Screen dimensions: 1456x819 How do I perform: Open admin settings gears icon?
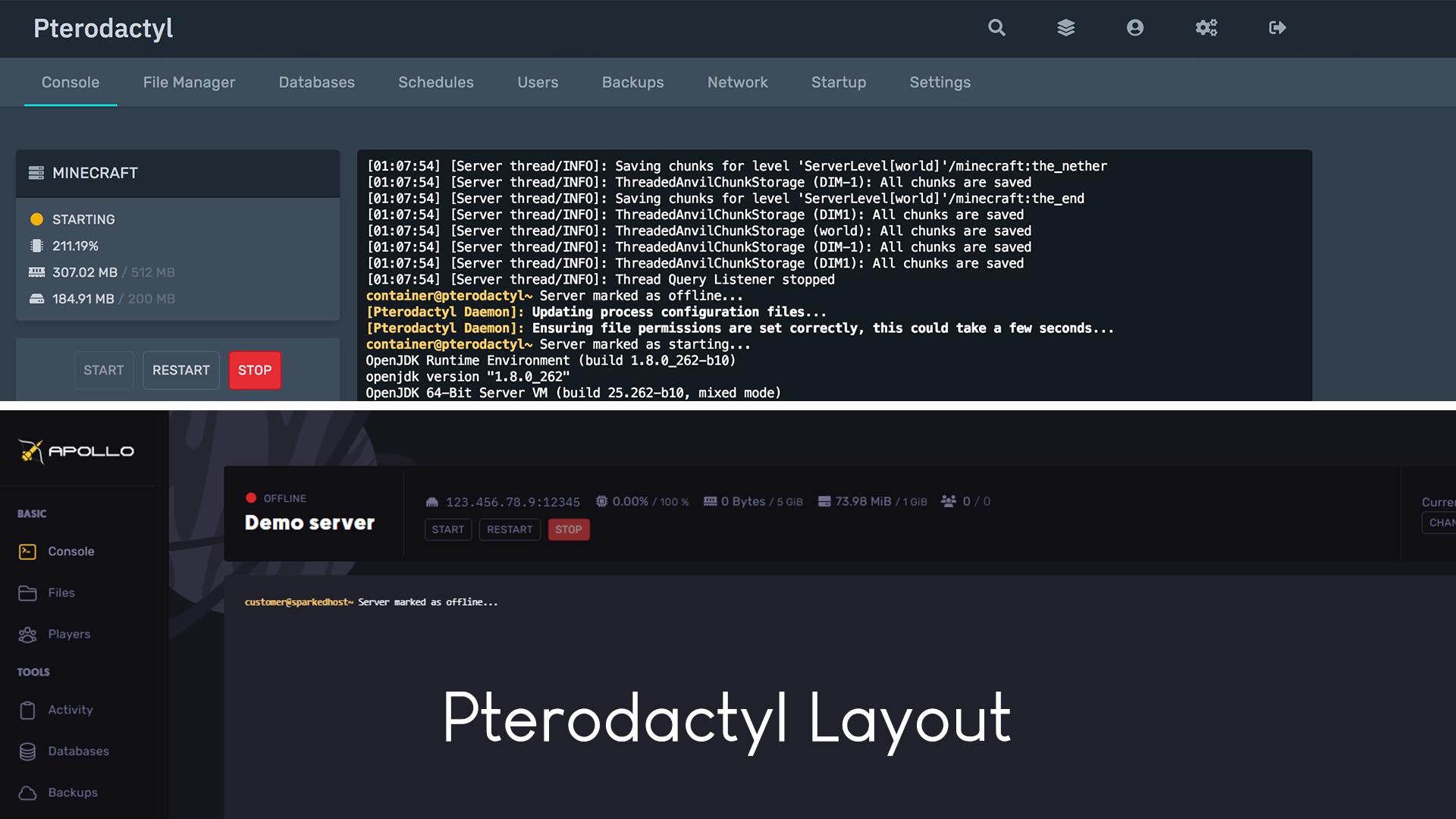click(1206, 28)
